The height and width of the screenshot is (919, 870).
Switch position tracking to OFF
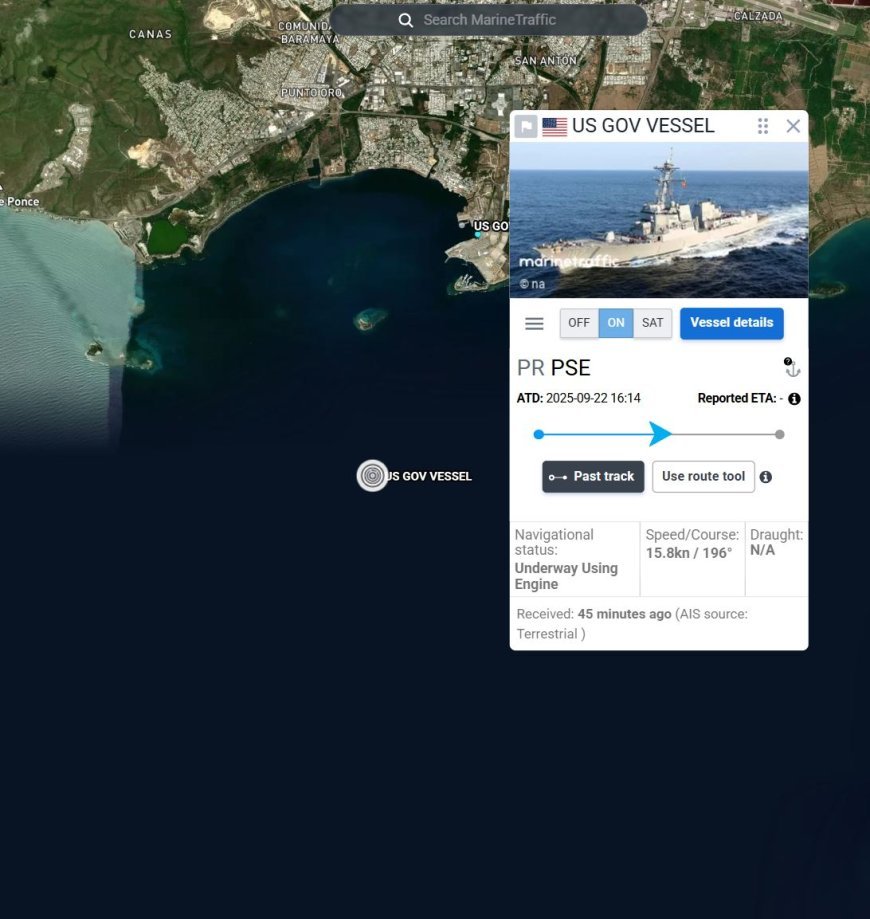pyautogui.click(x=579, y=323)
